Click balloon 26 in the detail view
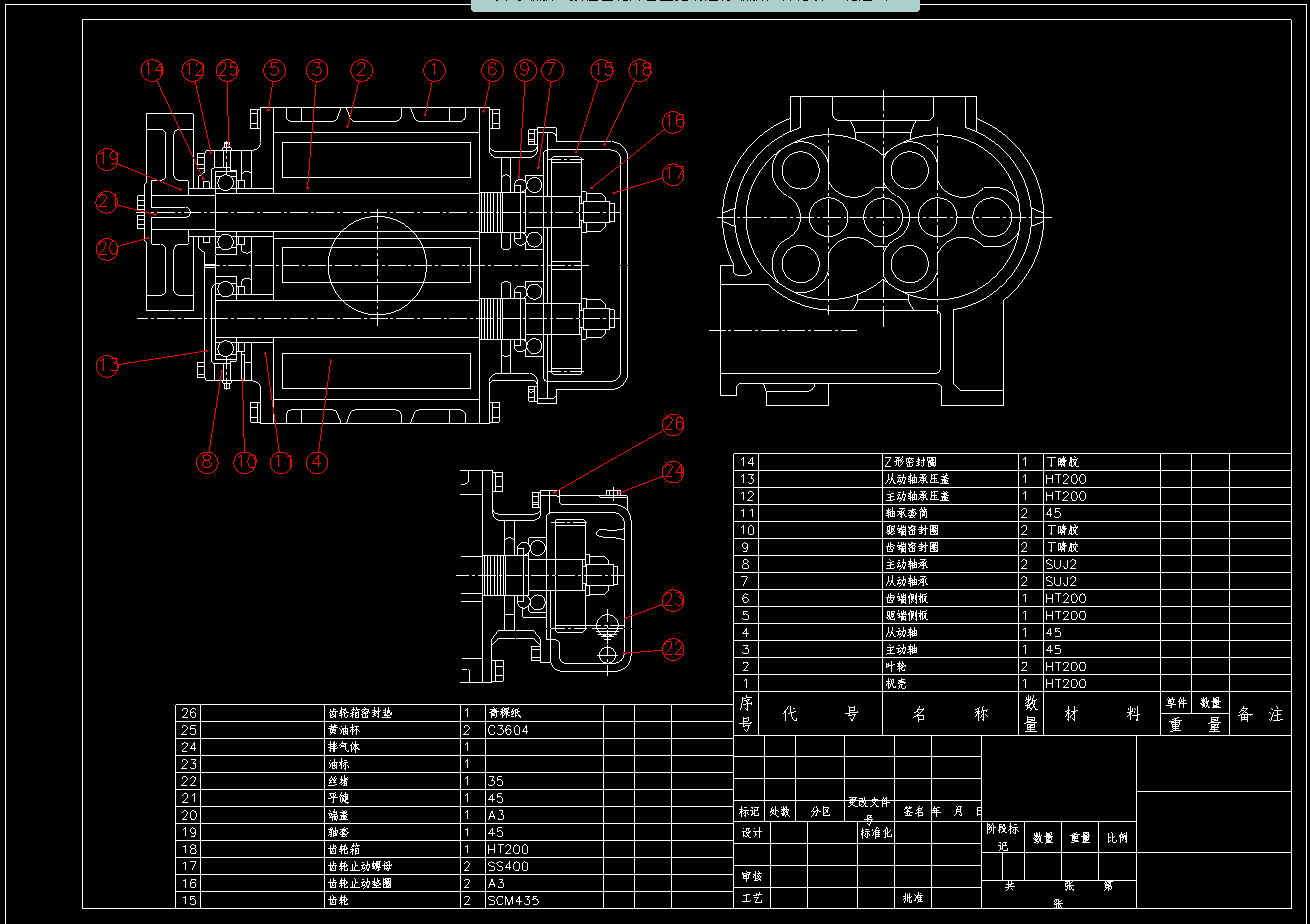 pyautogui.click(x=673, y=425)
